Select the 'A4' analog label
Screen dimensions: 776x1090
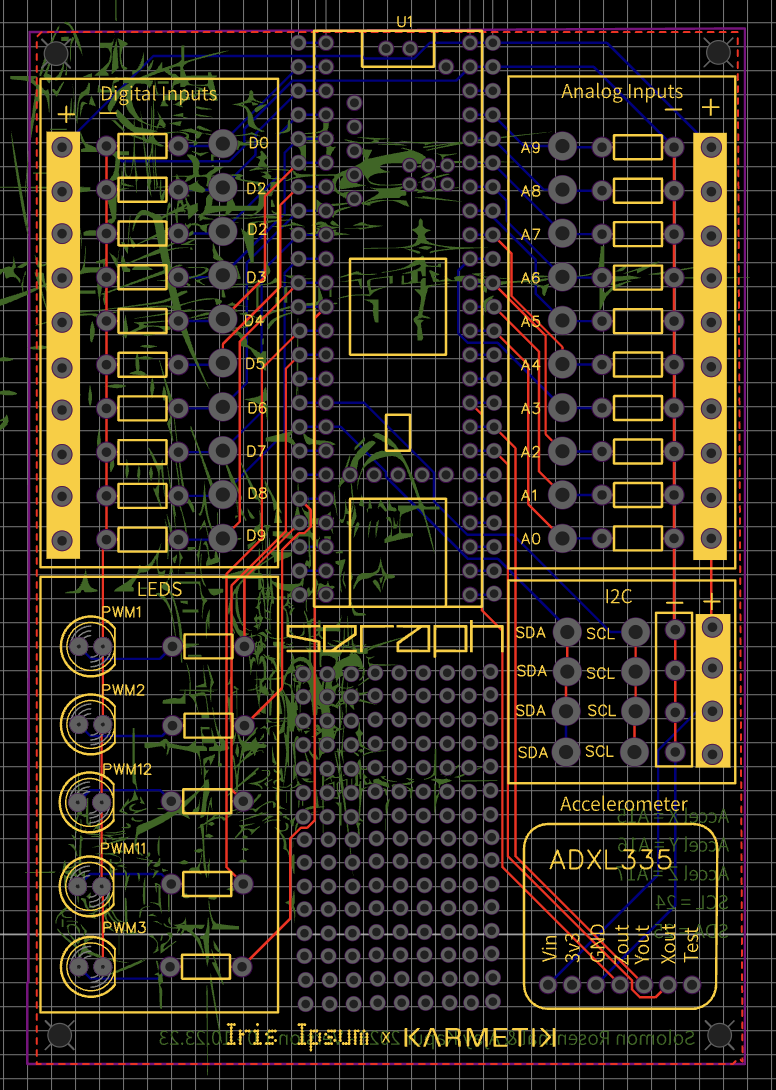[x=531, y=365]
